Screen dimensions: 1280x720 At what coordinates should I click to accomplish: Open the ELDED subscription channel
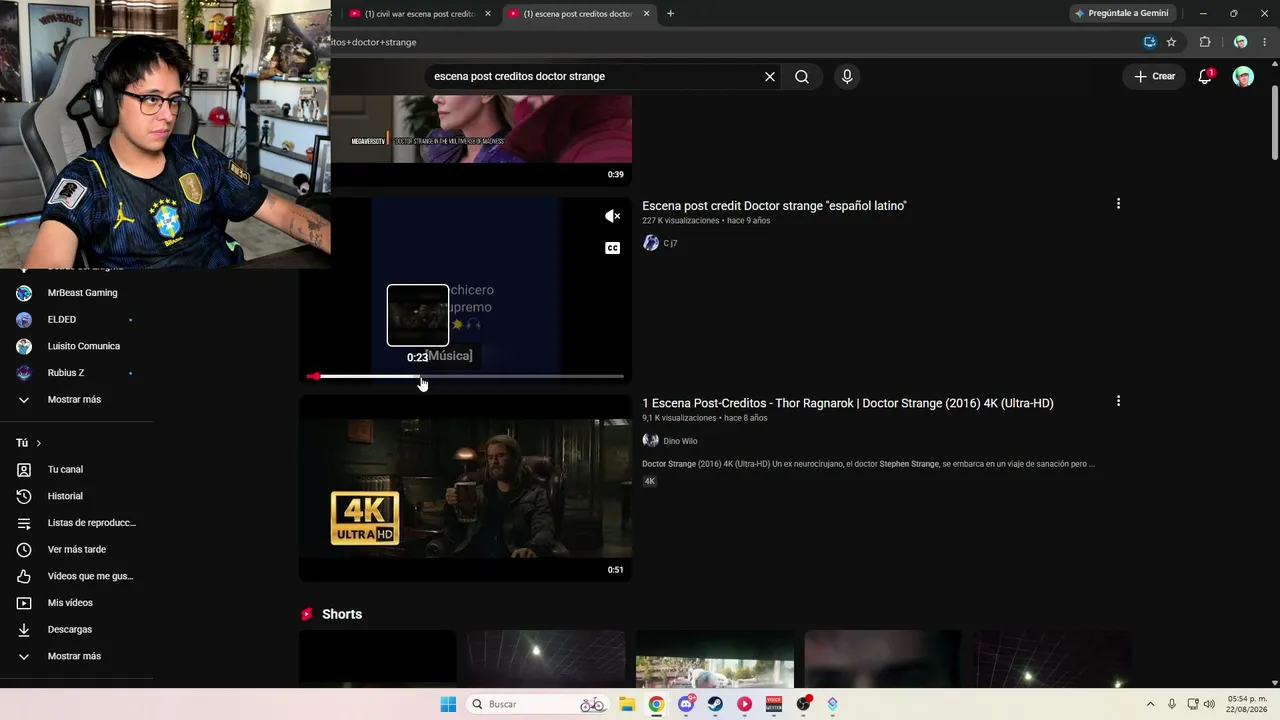[x=61, y=320]
